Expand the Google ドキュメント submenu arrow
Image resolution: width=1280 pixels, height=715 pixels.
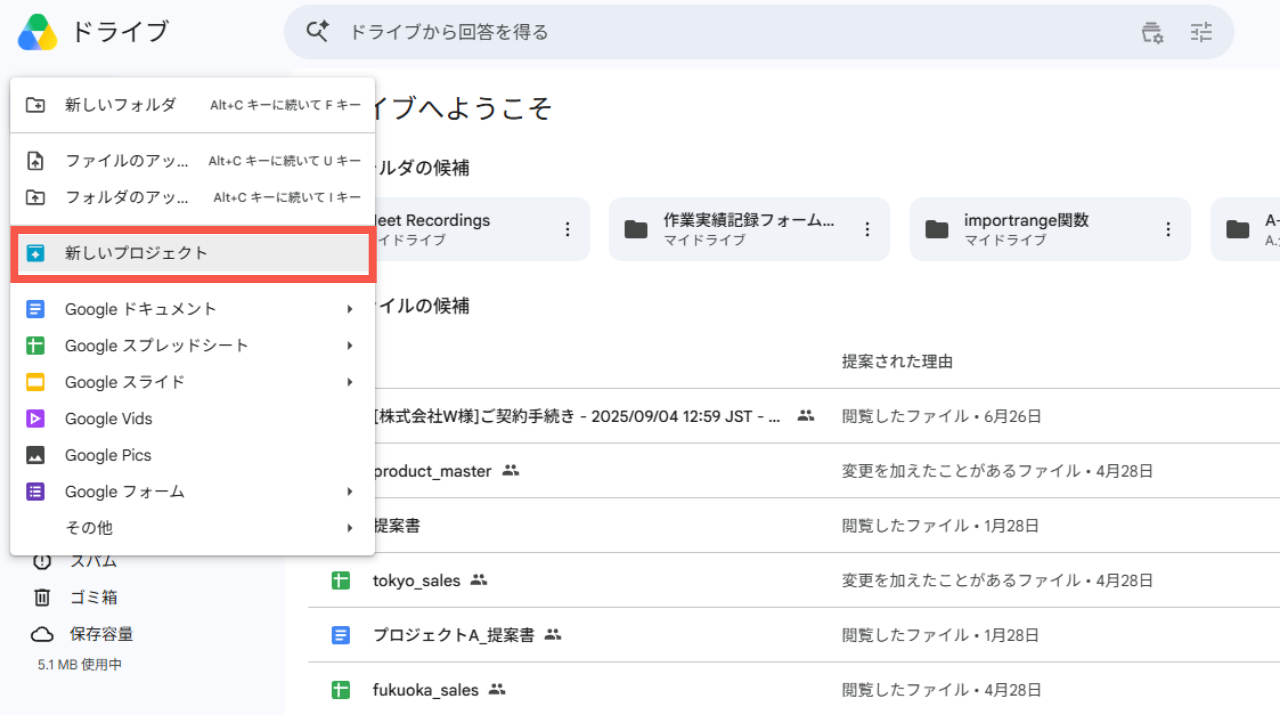(x=350, y=309)
